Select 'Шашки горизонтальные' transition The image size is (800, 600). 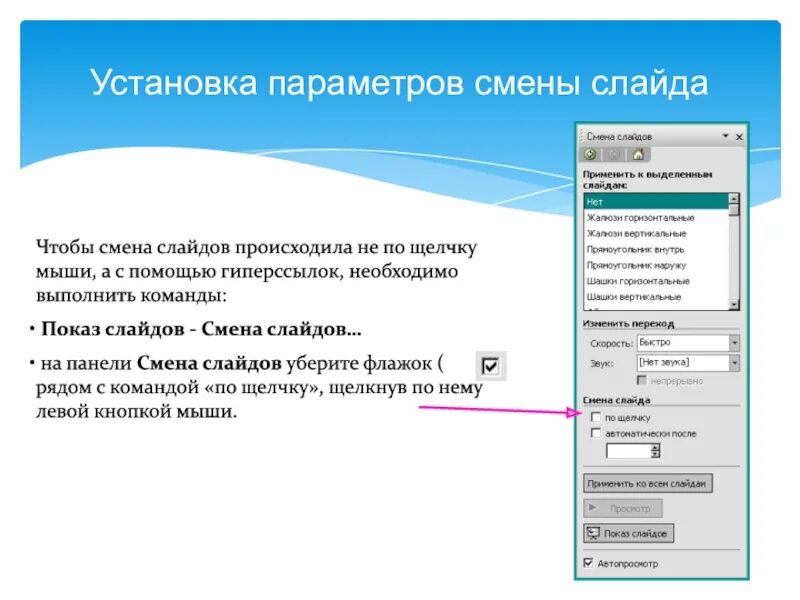coord(656,281)
